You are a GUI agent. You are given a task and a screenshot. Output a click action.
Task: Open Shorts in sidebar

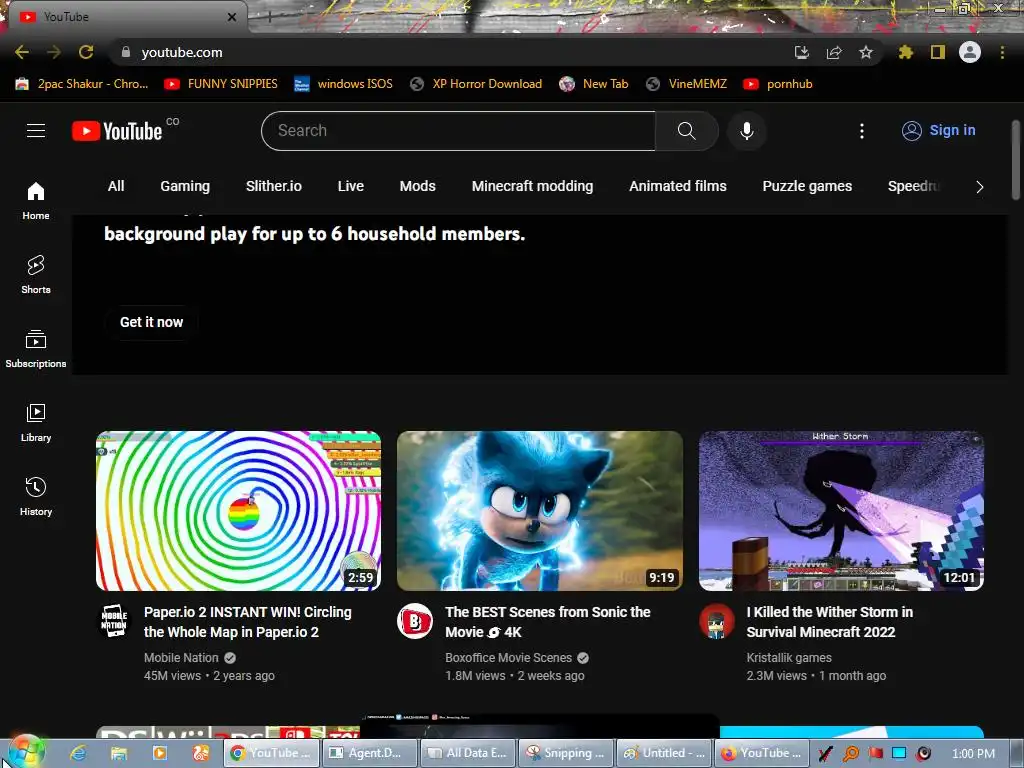(36, 275)
